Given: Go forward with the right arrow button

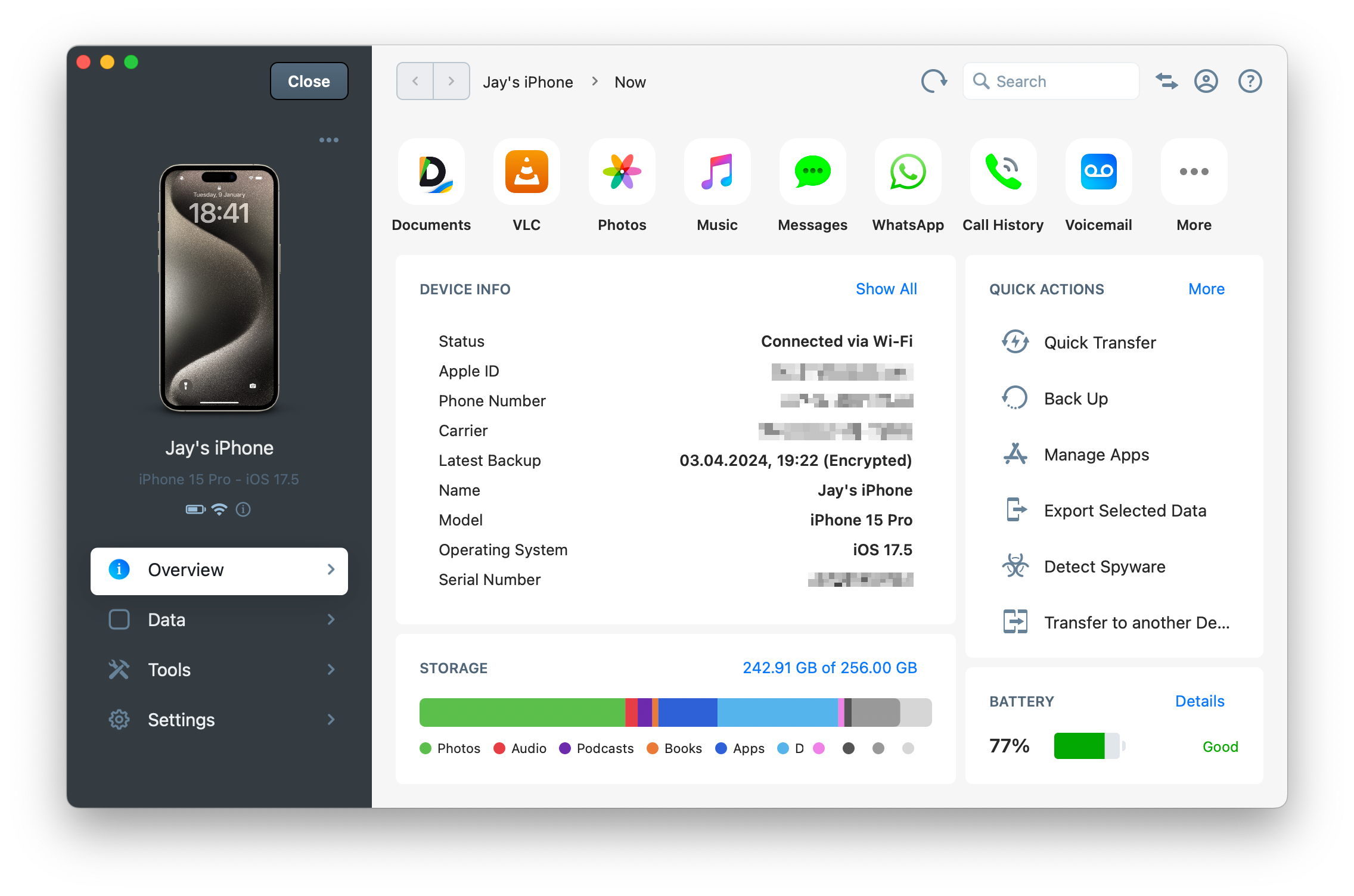Looking at the screenshot, I should pyautogui.click(x=451, y=81).
